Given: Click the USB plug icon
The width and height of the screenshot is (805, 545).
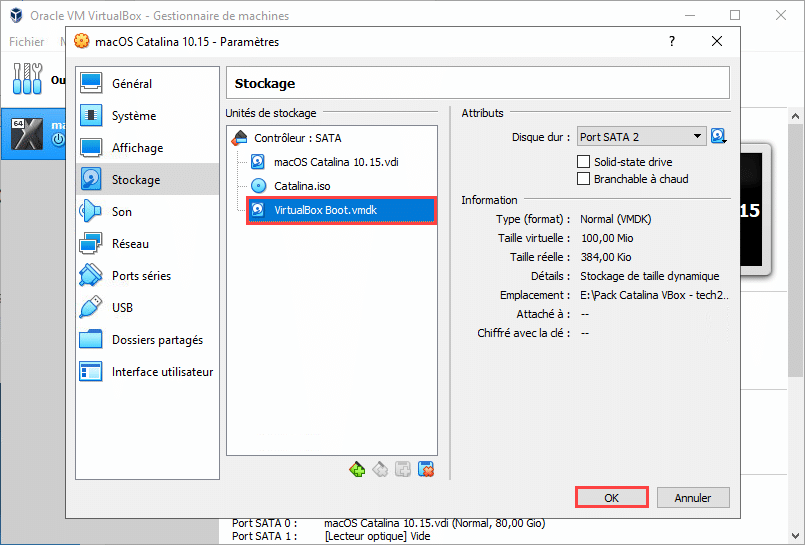Looking at the screenshot, I should tap(91, 307).
